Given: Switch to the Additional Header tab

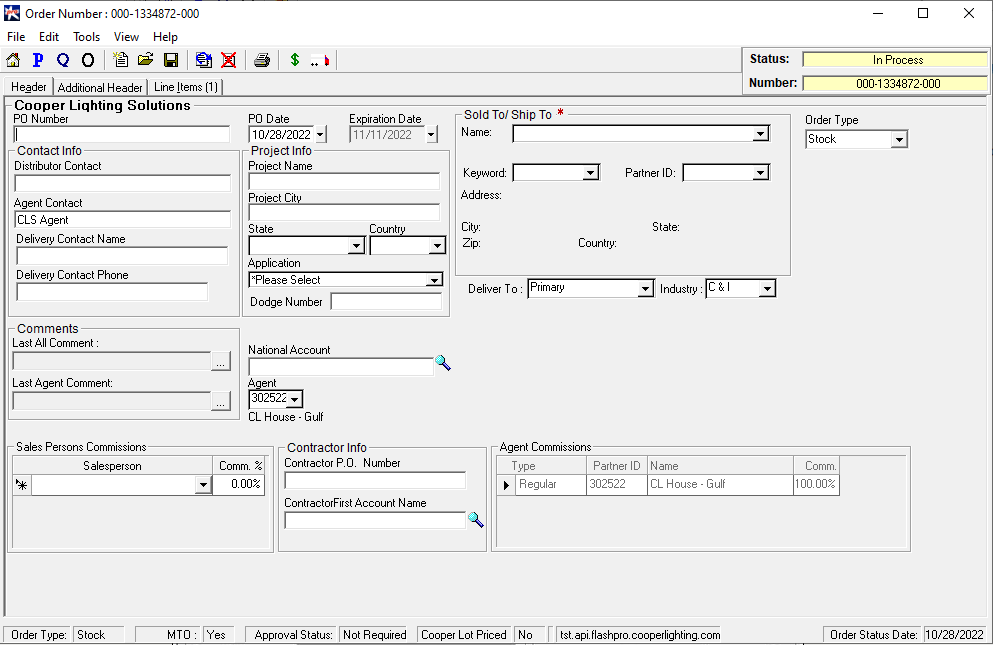Looking at the screenshot, I should [x=100, y=87].
